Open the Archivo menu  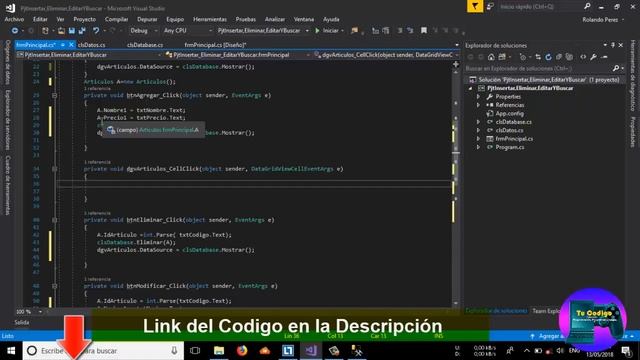pyautogui.click(x=14, y=19)
